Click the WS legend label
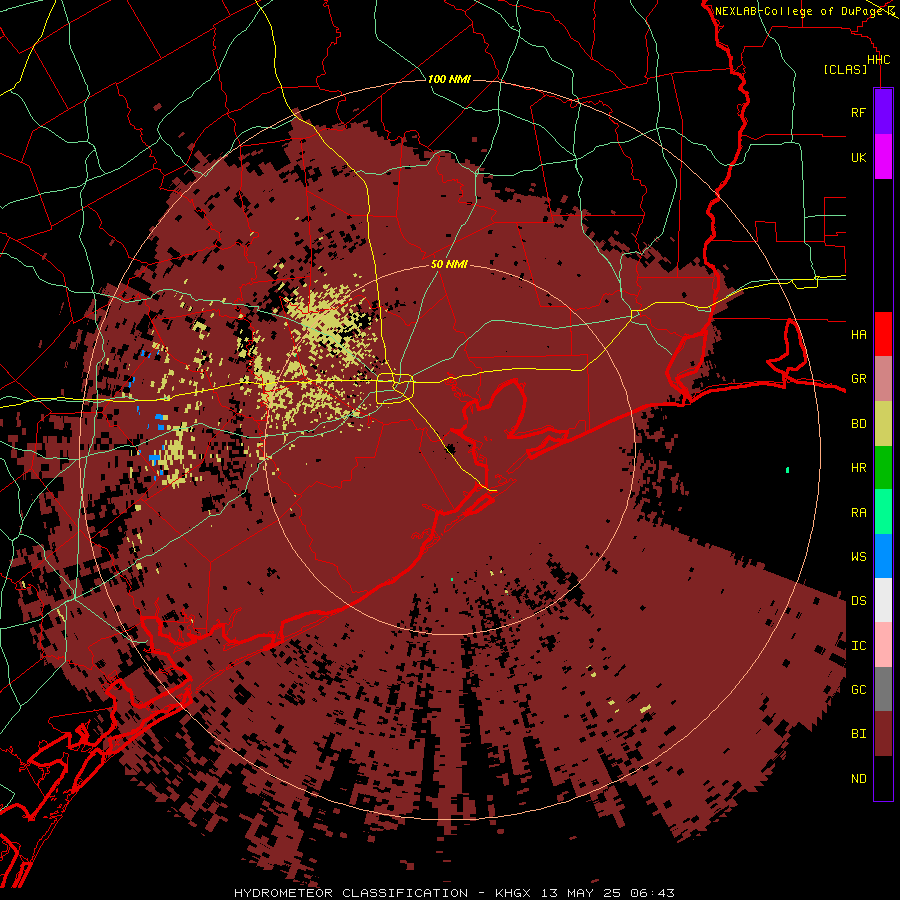 (859, 556)
